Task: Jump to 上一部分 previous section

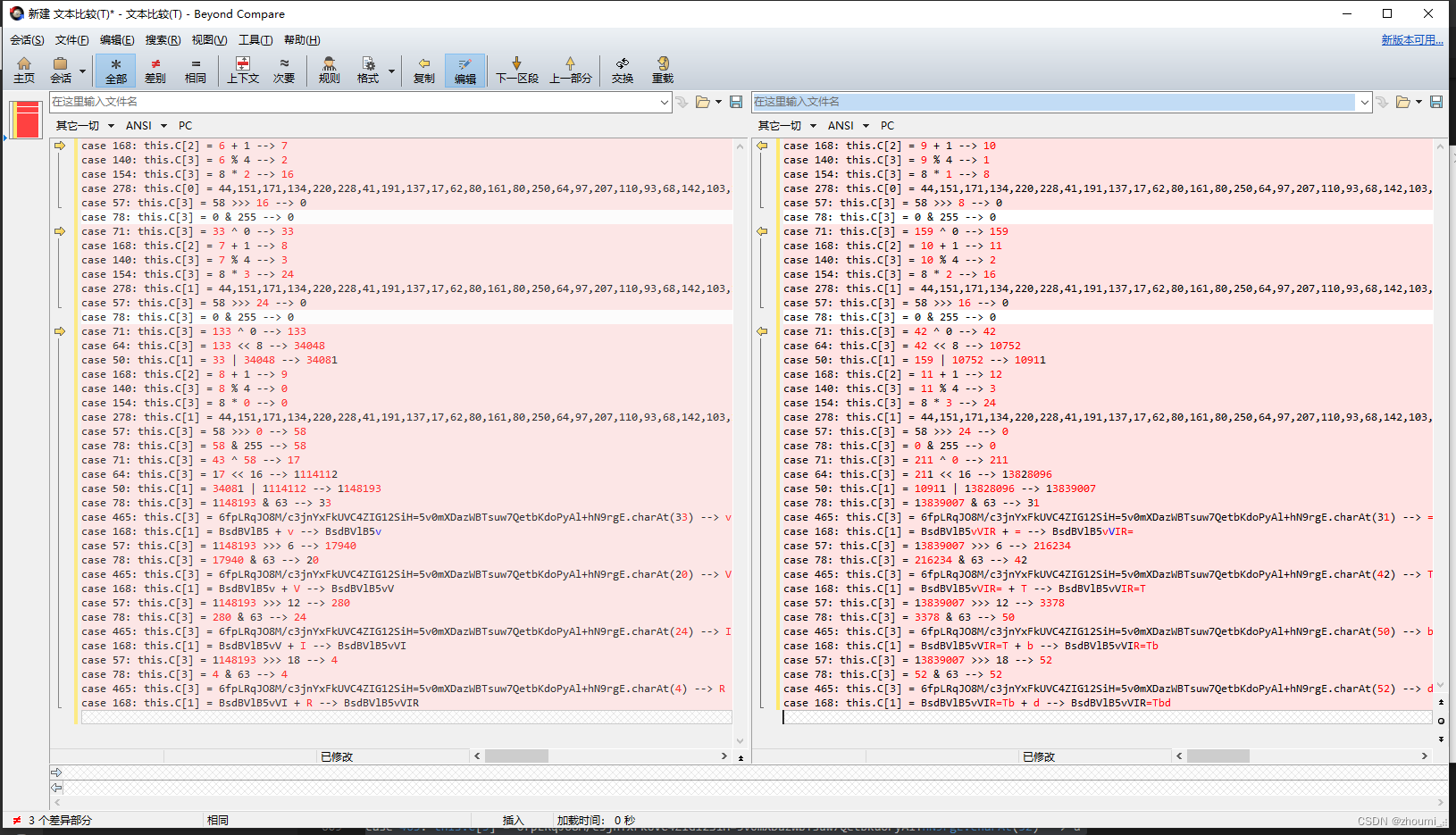Action: (571, 70)
